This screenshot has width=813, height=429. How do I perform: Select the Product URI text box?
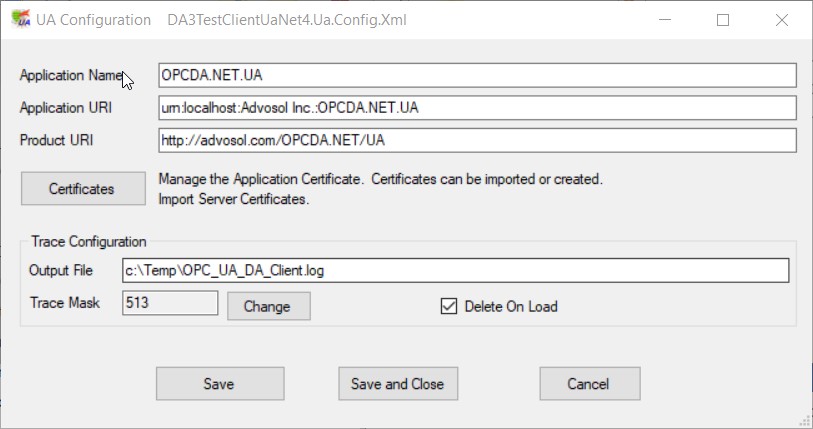476,140
